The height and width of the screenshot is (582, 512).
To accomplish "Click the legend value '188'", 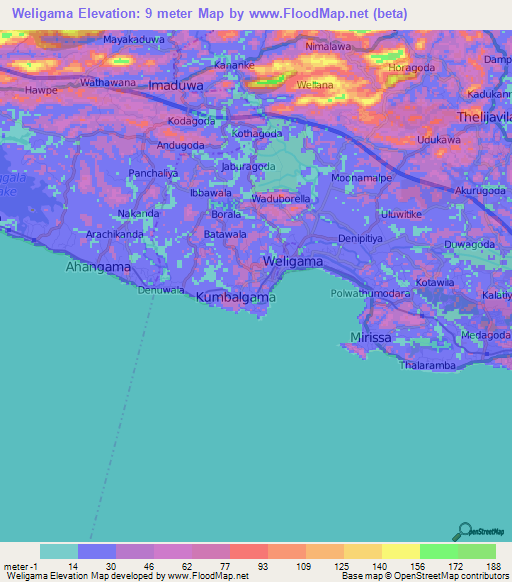I will click(x=493, y=567).
